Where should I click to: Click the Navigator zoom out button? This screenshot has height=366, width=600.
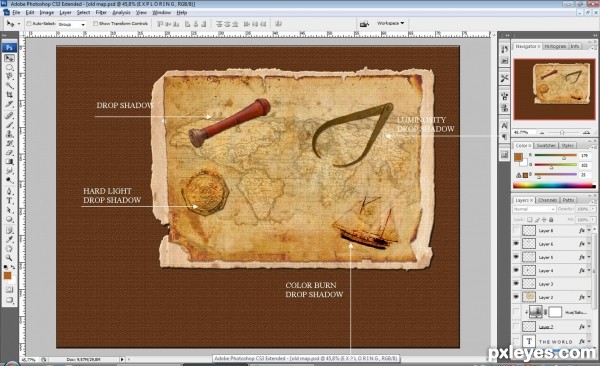542,132
